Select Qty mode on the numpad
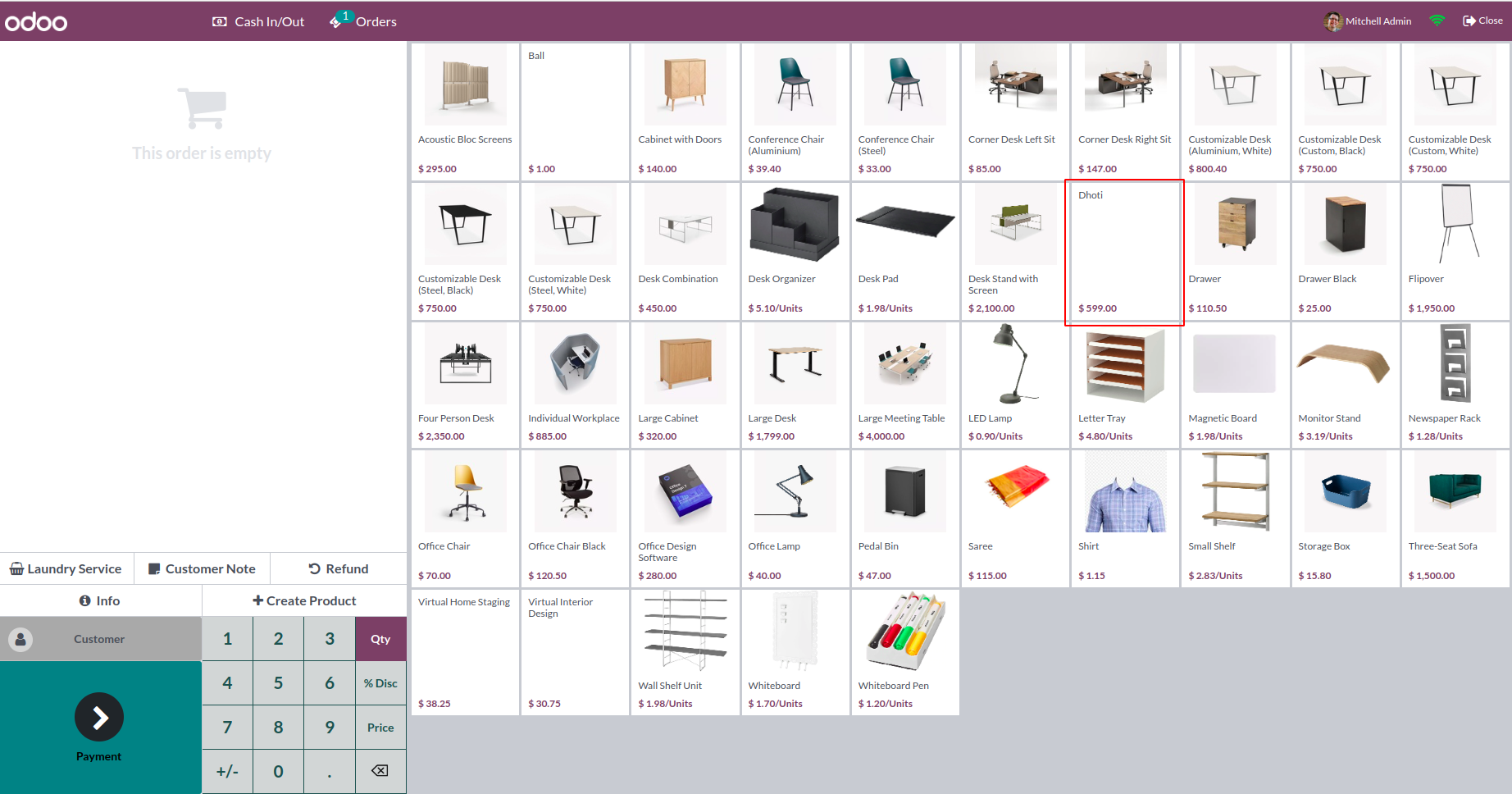The width and height of the screenshot is (1512, 794). click(380, 639)
